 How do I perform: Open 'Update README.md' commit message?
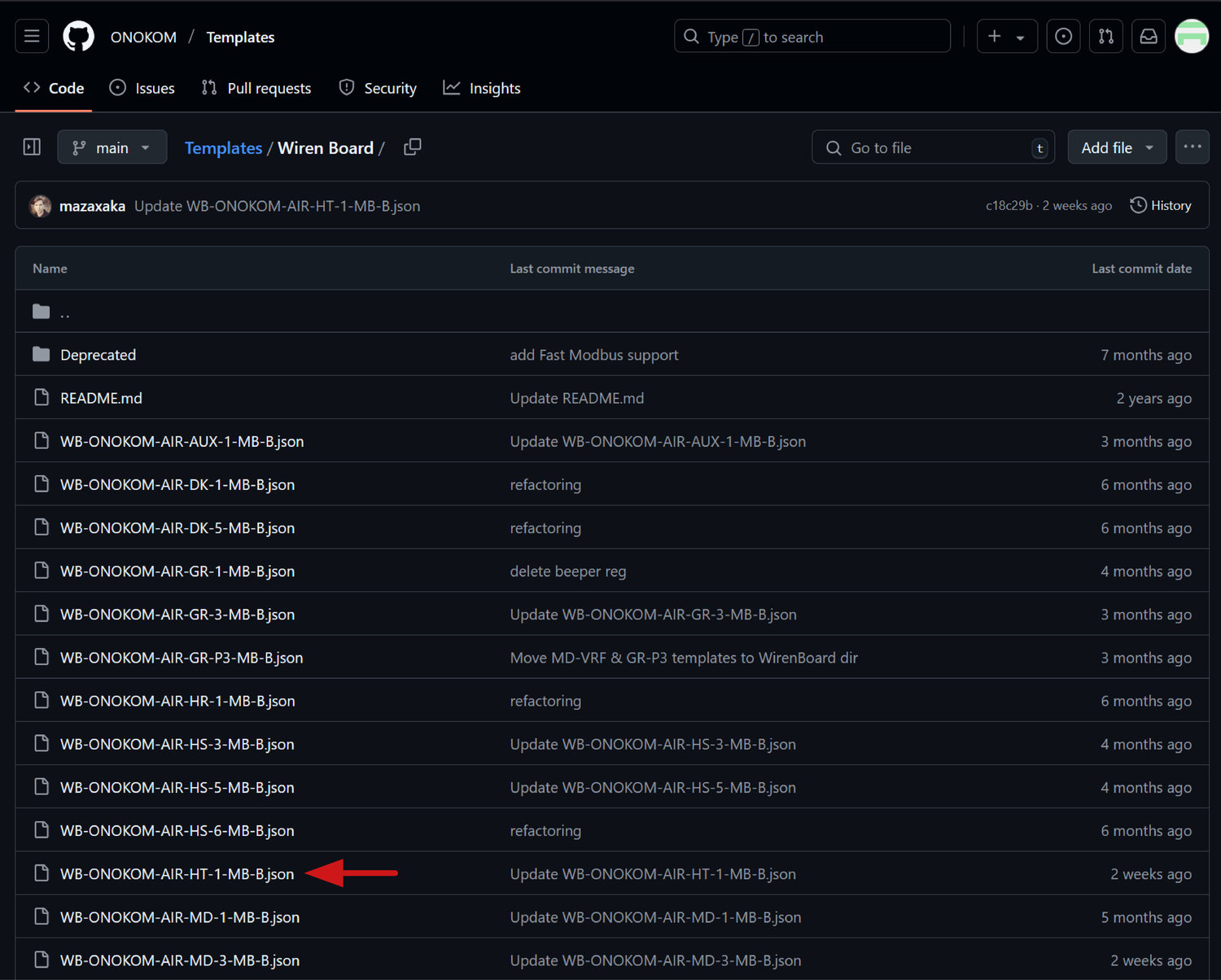tap(576, 398)
